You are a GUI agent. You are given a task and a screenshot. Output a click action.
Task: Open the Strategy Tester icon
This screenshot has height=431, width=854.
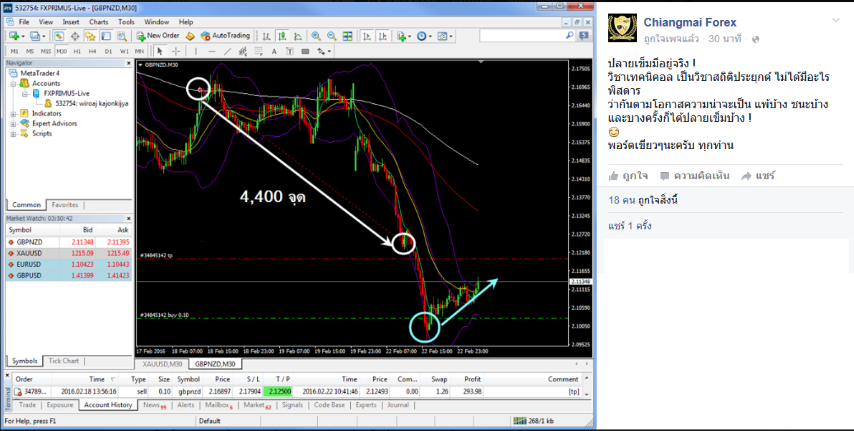point(122,36)
